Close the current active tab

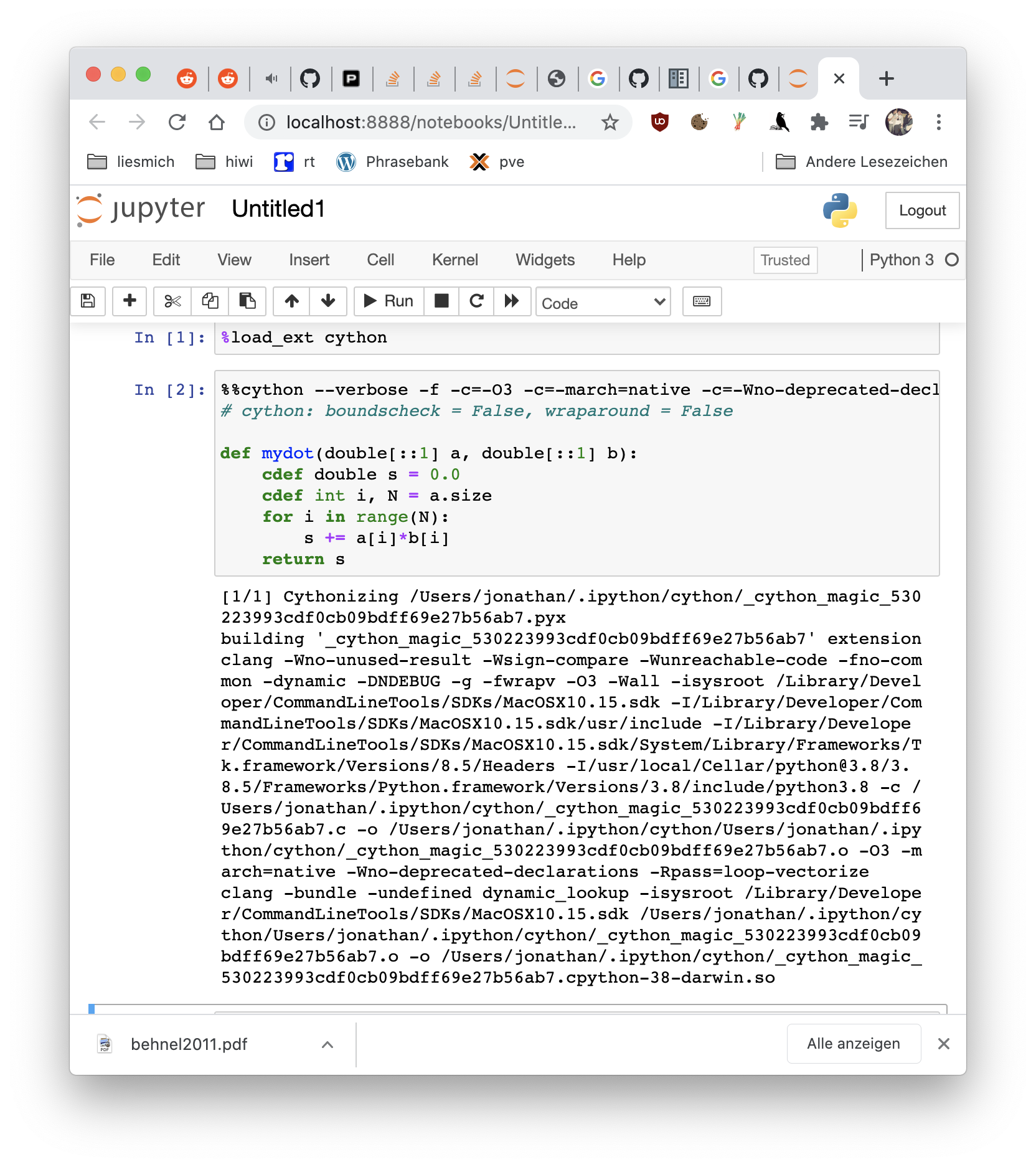click(839, 78)
